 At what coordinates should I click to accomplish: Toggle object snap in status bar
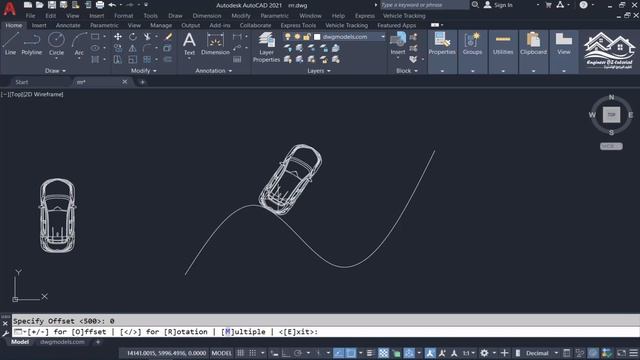(351, 353)
